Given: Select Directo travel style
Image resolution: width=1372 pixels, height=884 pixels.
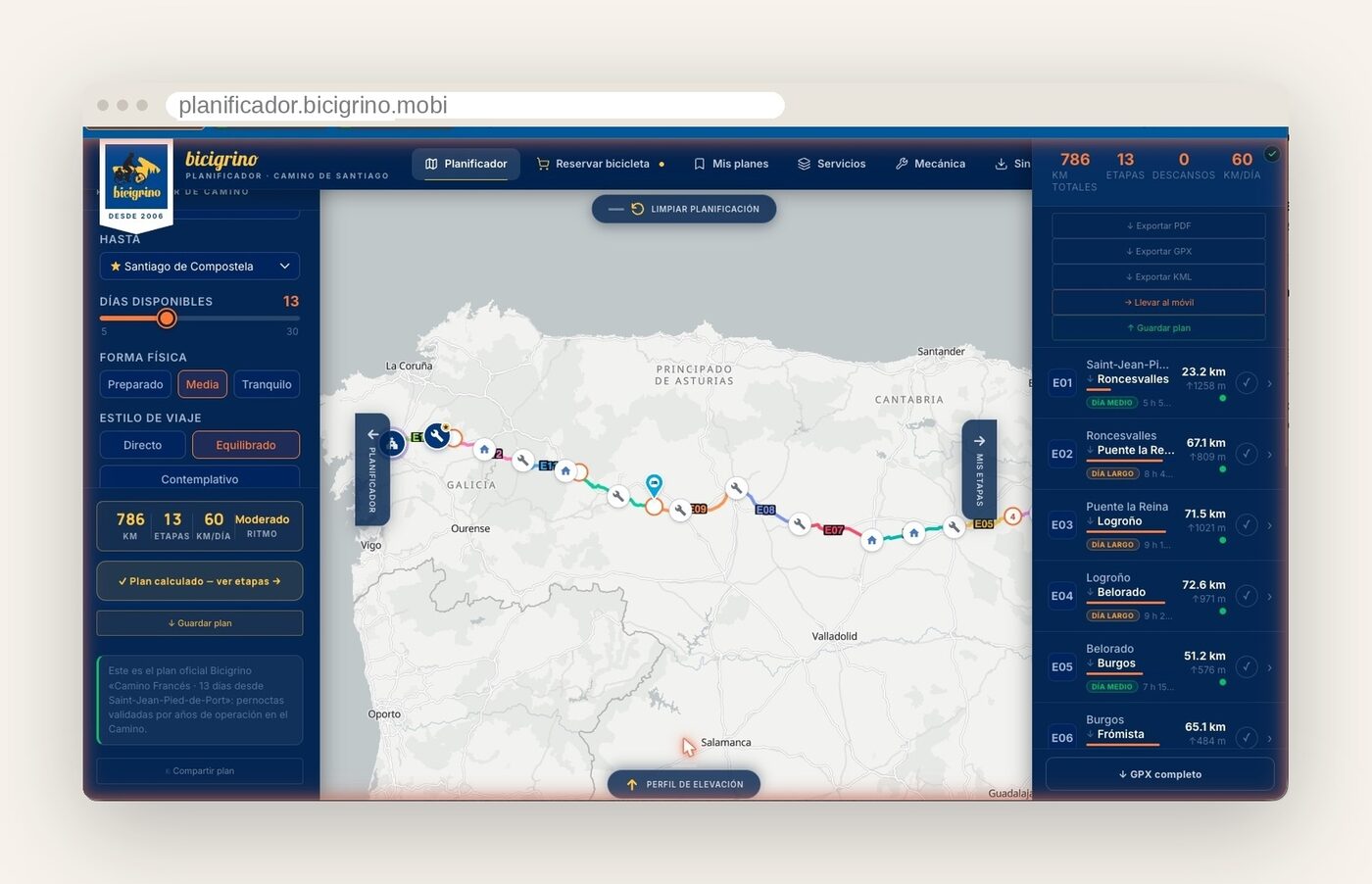Looking at the screenshot, I should (x=143, y=445).
